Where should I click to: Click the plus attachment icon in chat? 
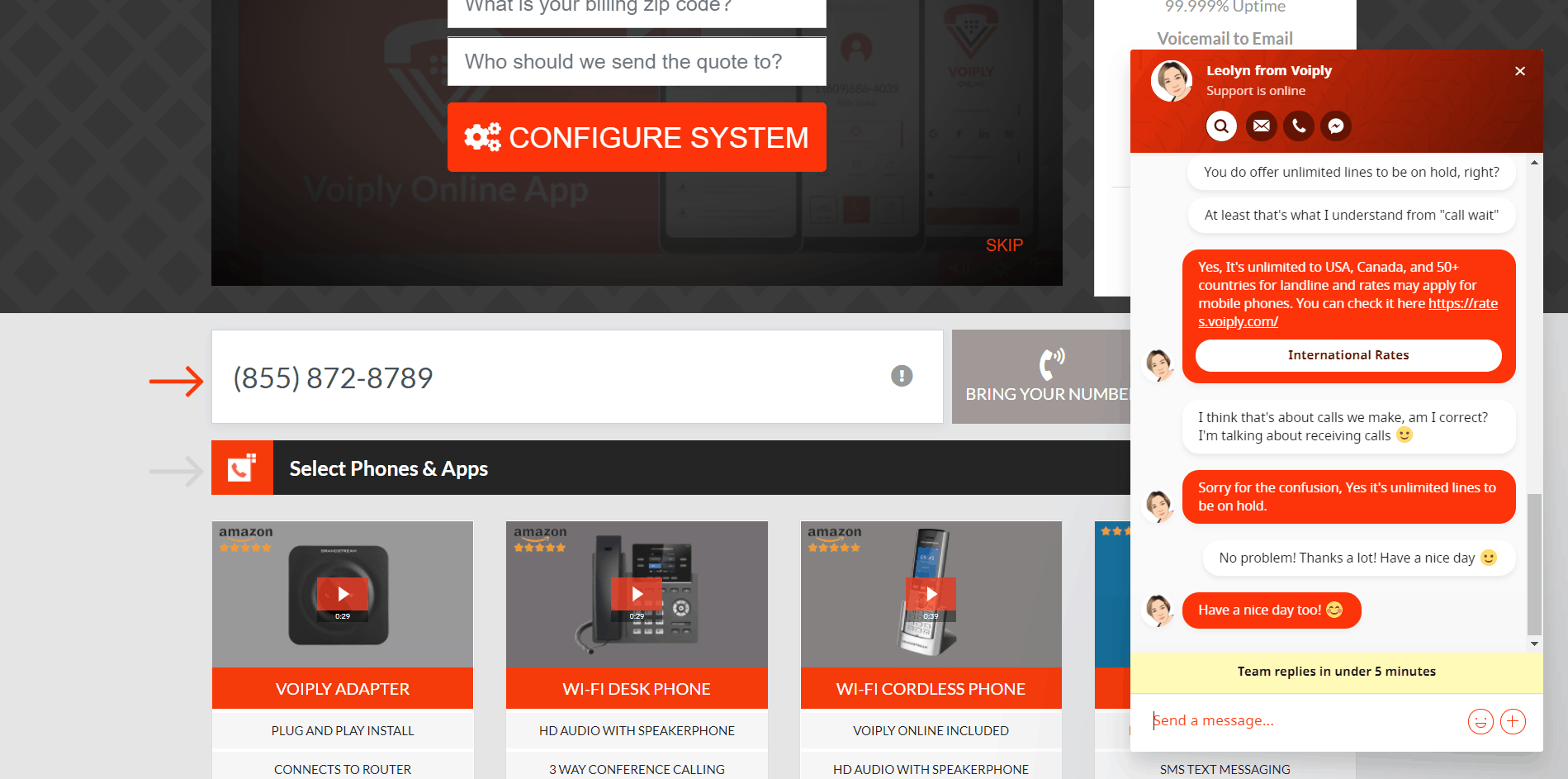point(1513,721)
